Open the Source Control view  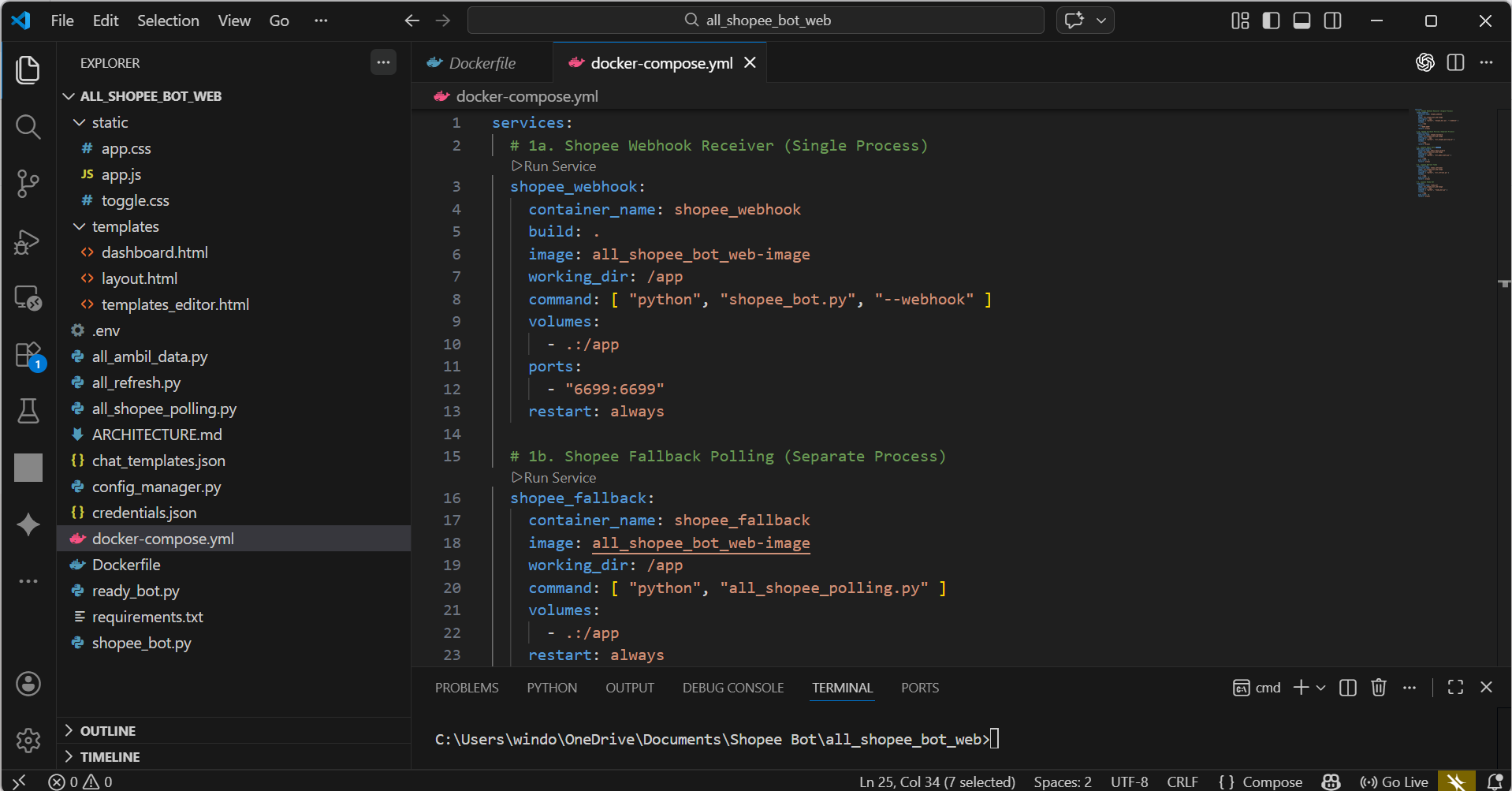pos(28,184)
